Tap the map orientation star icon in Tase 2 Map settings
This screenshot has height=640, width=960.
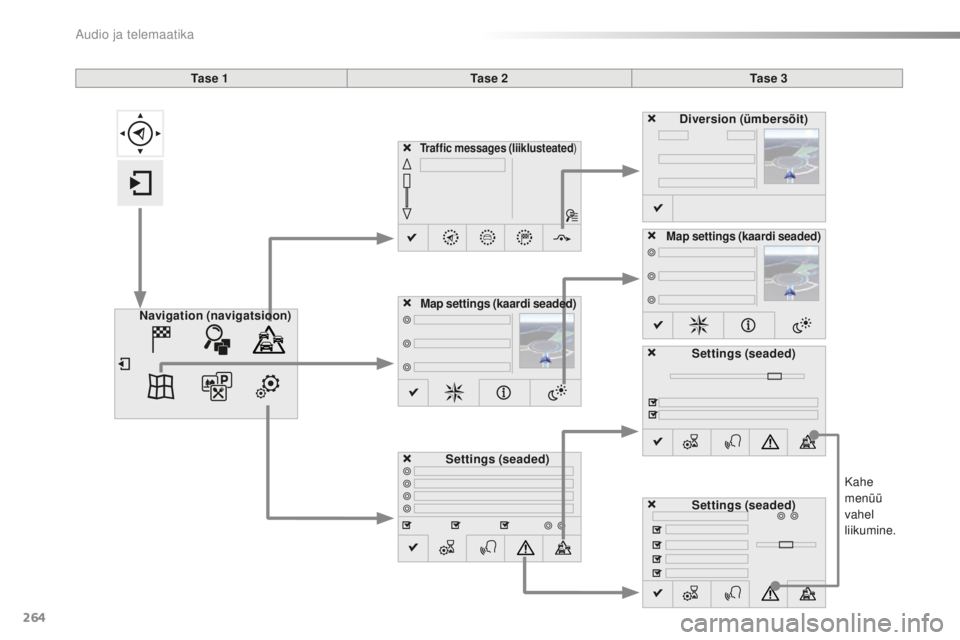pos(454,393)
